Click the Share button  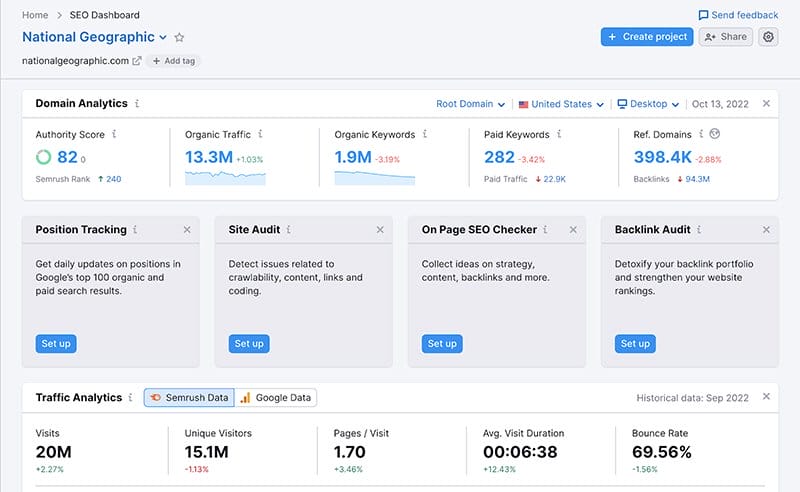726,37
